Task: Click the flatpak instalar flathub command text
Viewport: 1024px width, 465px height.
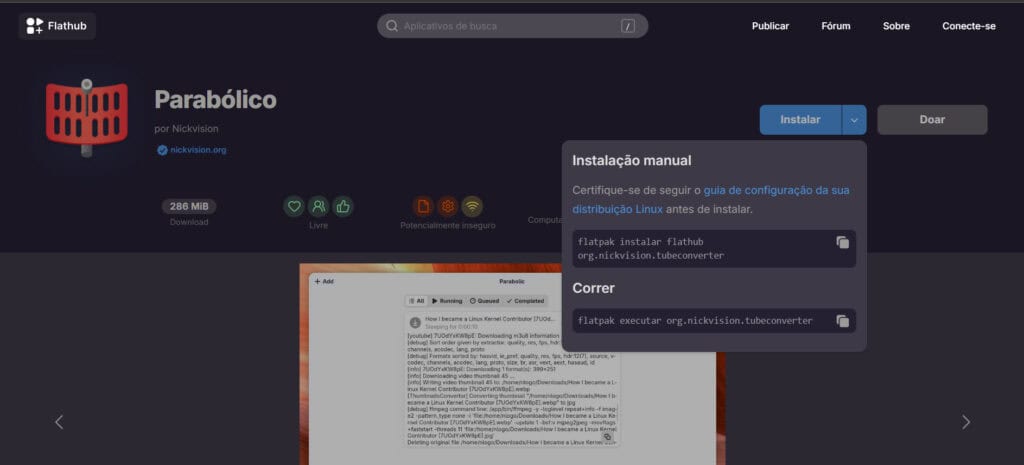Action: [x=650, y=249]
